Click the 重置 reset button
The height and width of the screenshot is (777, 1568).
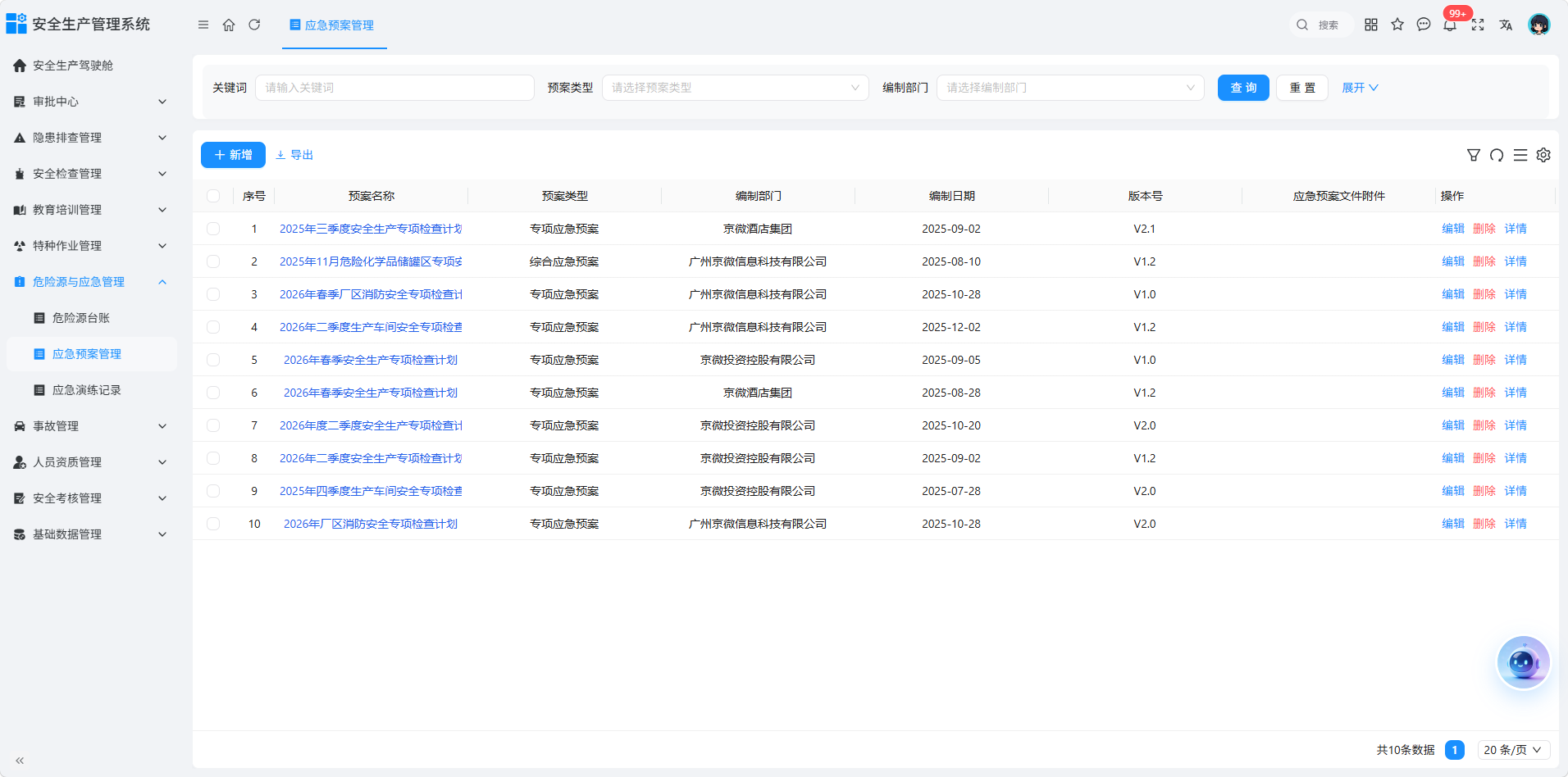point(1302,88)
